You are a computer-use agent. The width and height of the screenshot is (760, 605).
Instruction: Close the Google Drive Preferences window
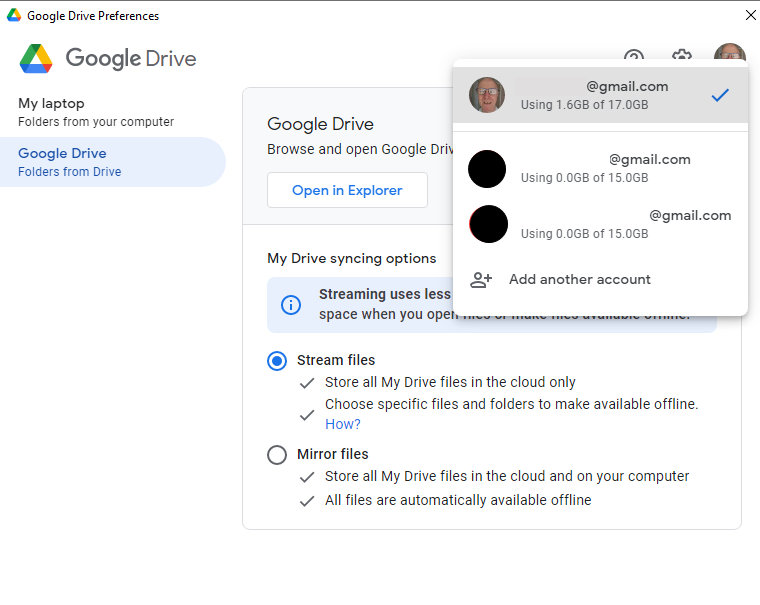(750, 16)
